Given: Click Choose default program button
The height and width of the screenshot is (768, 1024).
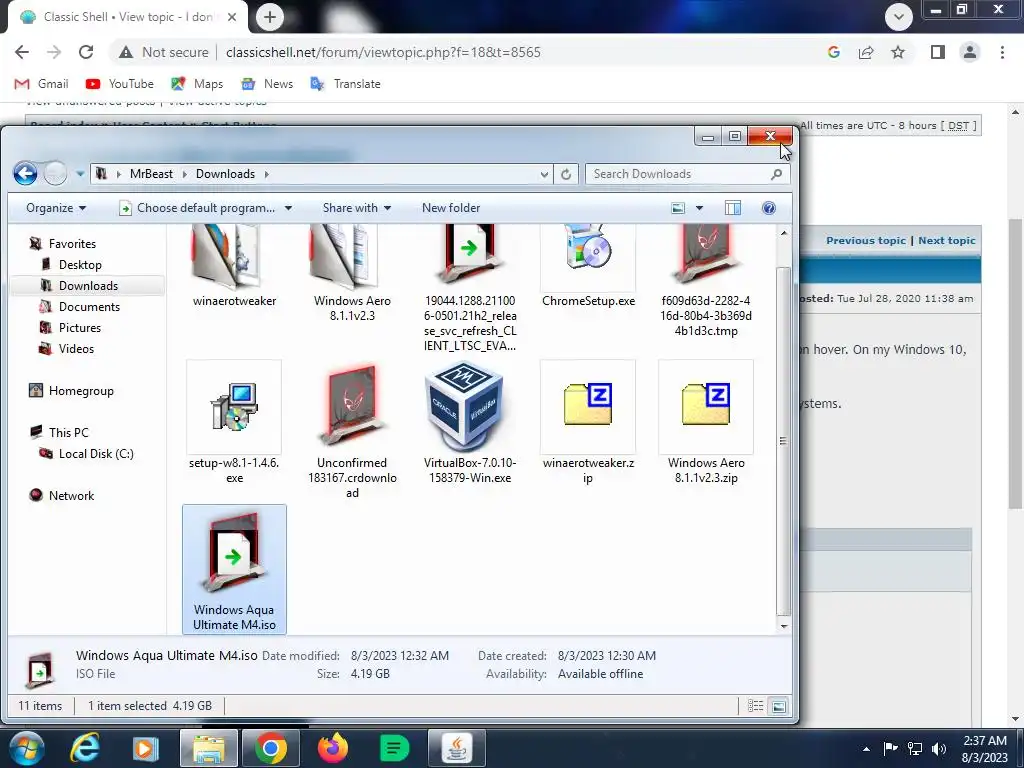Looking at the screenshot, I should tap(198, 208).
